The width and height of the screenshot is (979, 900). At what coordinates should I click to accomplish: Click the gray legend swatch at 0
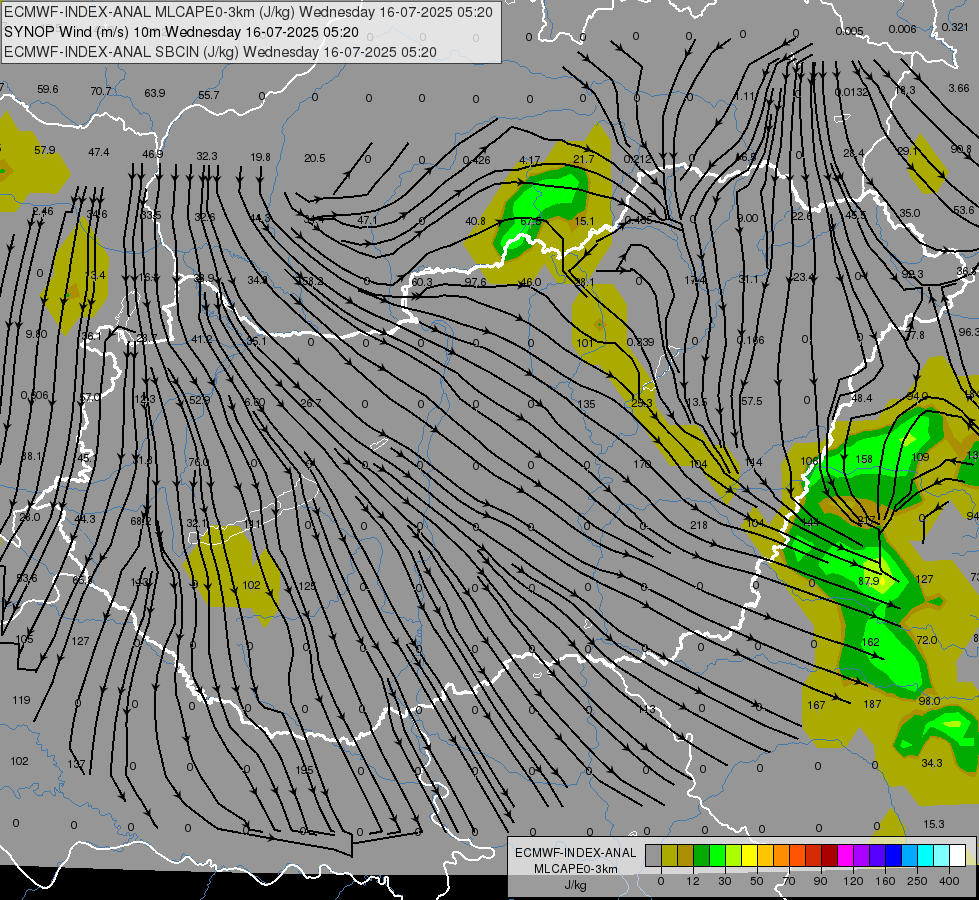point(653,855)
